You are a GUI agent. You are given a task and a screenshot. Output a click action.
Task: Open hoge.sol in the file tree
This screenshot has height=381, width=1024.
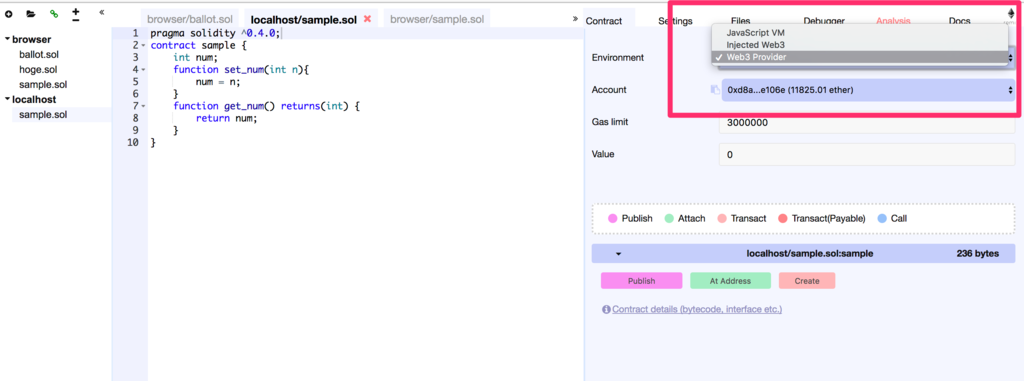tap(38, 69)
